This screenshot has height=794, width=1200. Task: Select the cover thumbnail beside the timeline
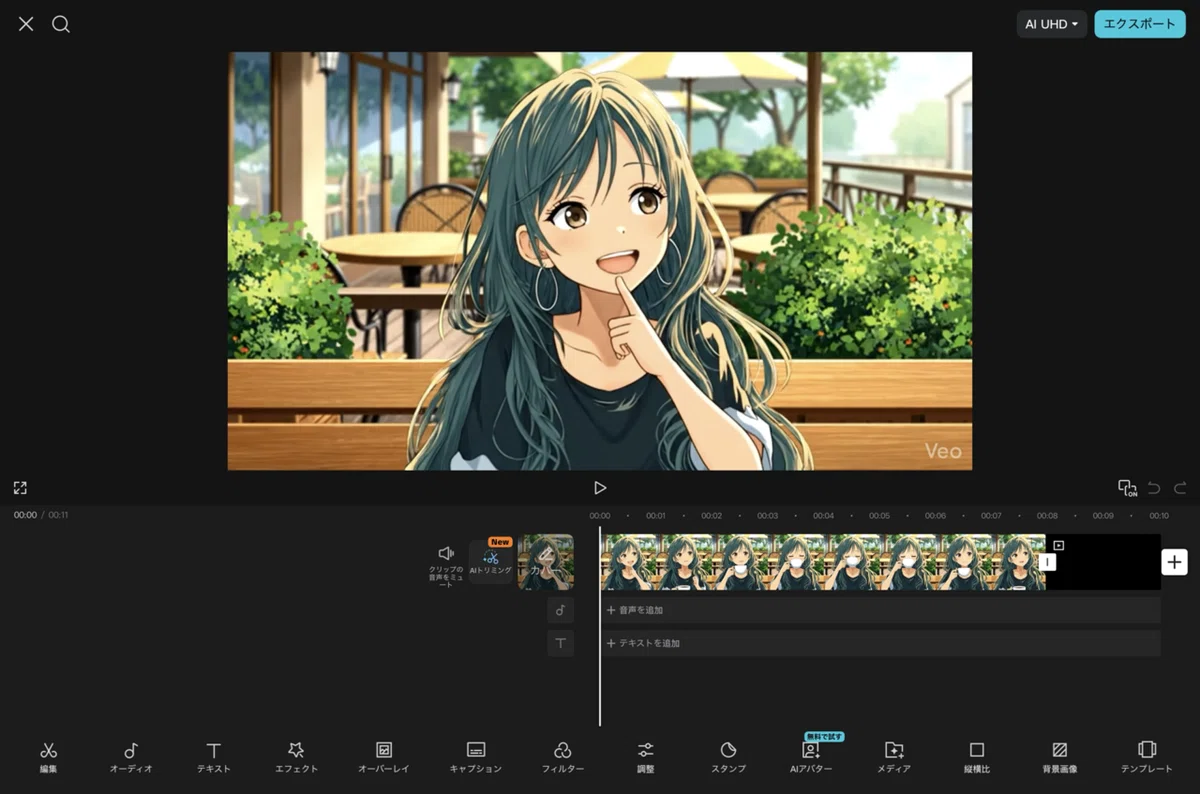click(x=546, y=562)
